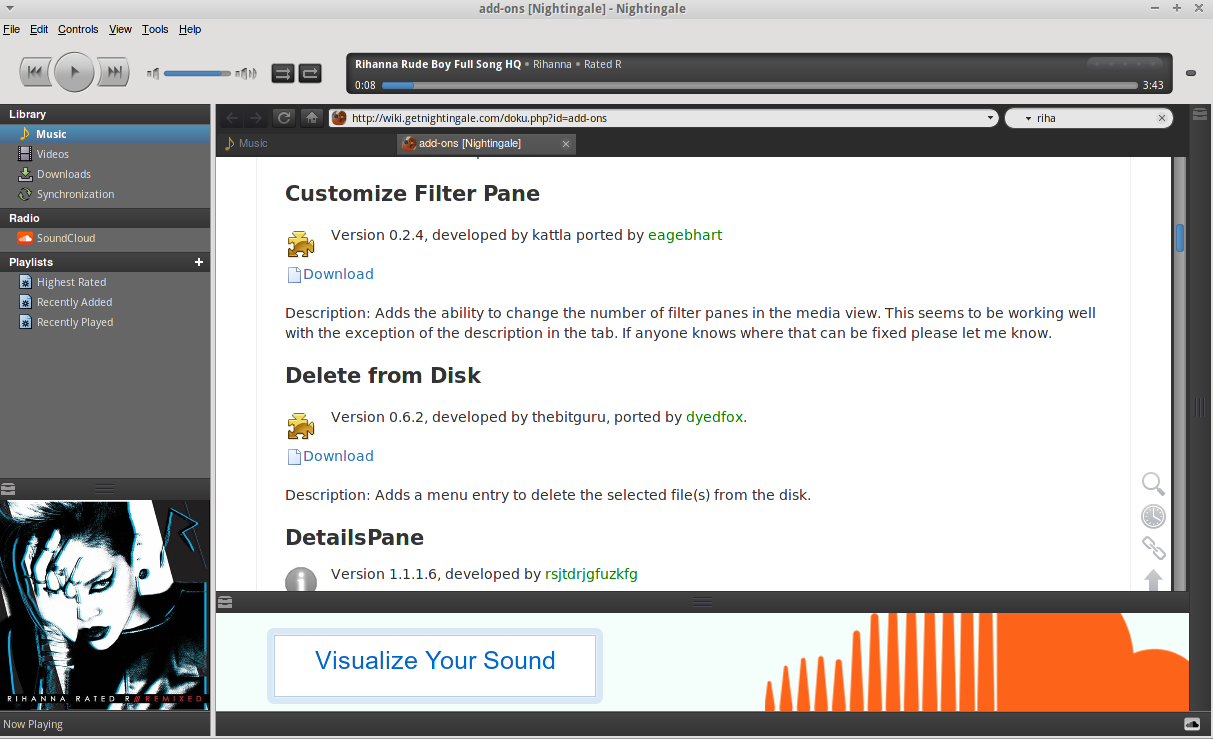
Task: Click the Library section header
Action: [x=105, y=114]
